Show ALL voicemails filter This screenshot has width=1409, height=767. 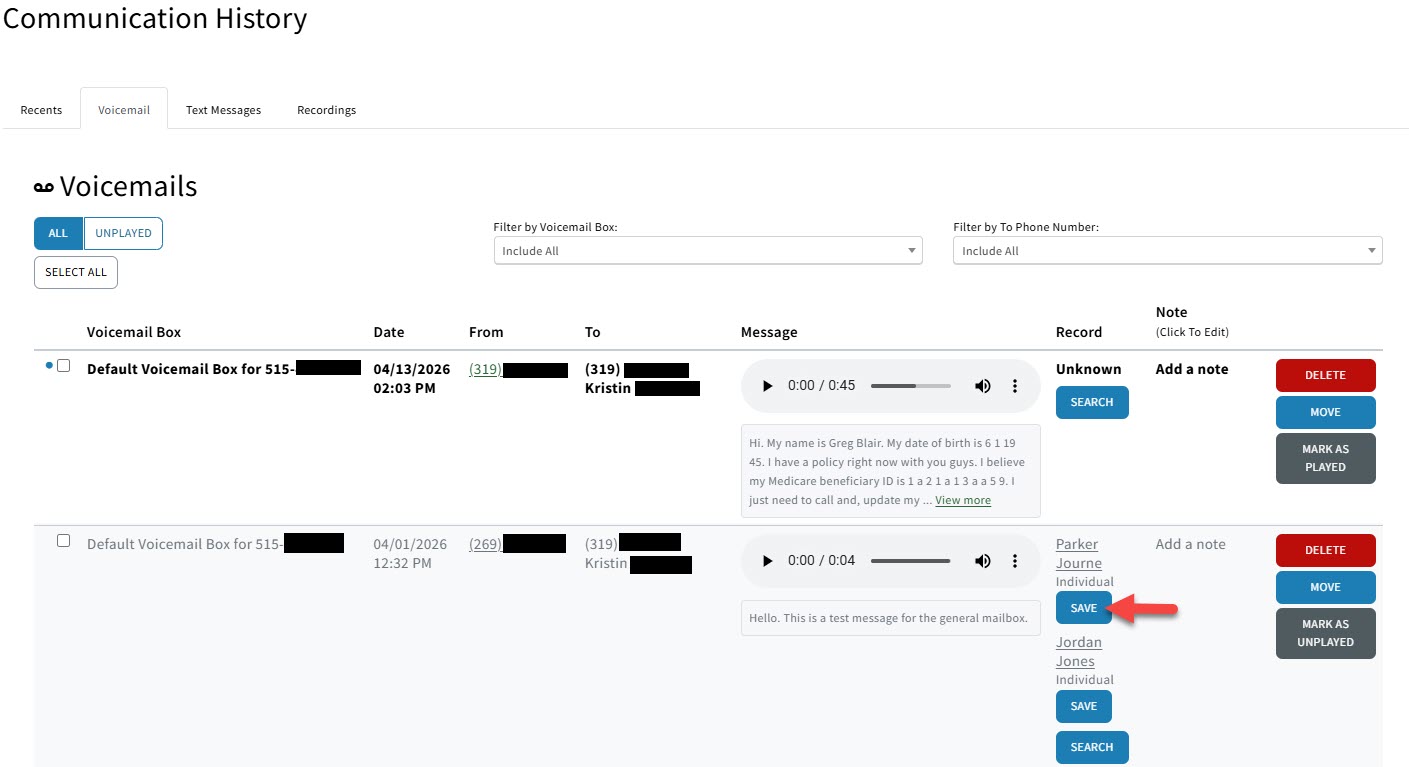pos(58,233)
